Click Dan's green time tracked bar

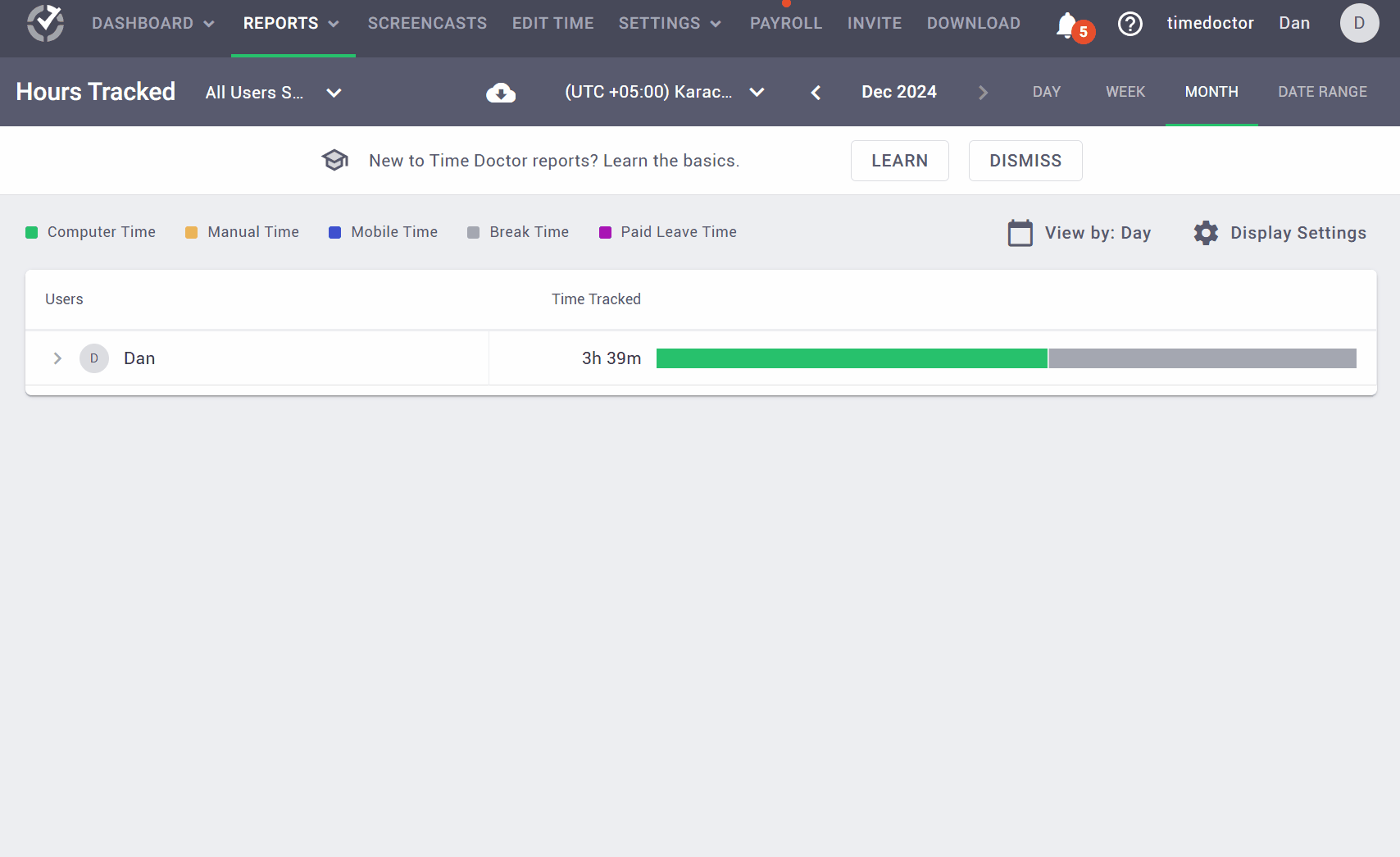click(851, 358)
